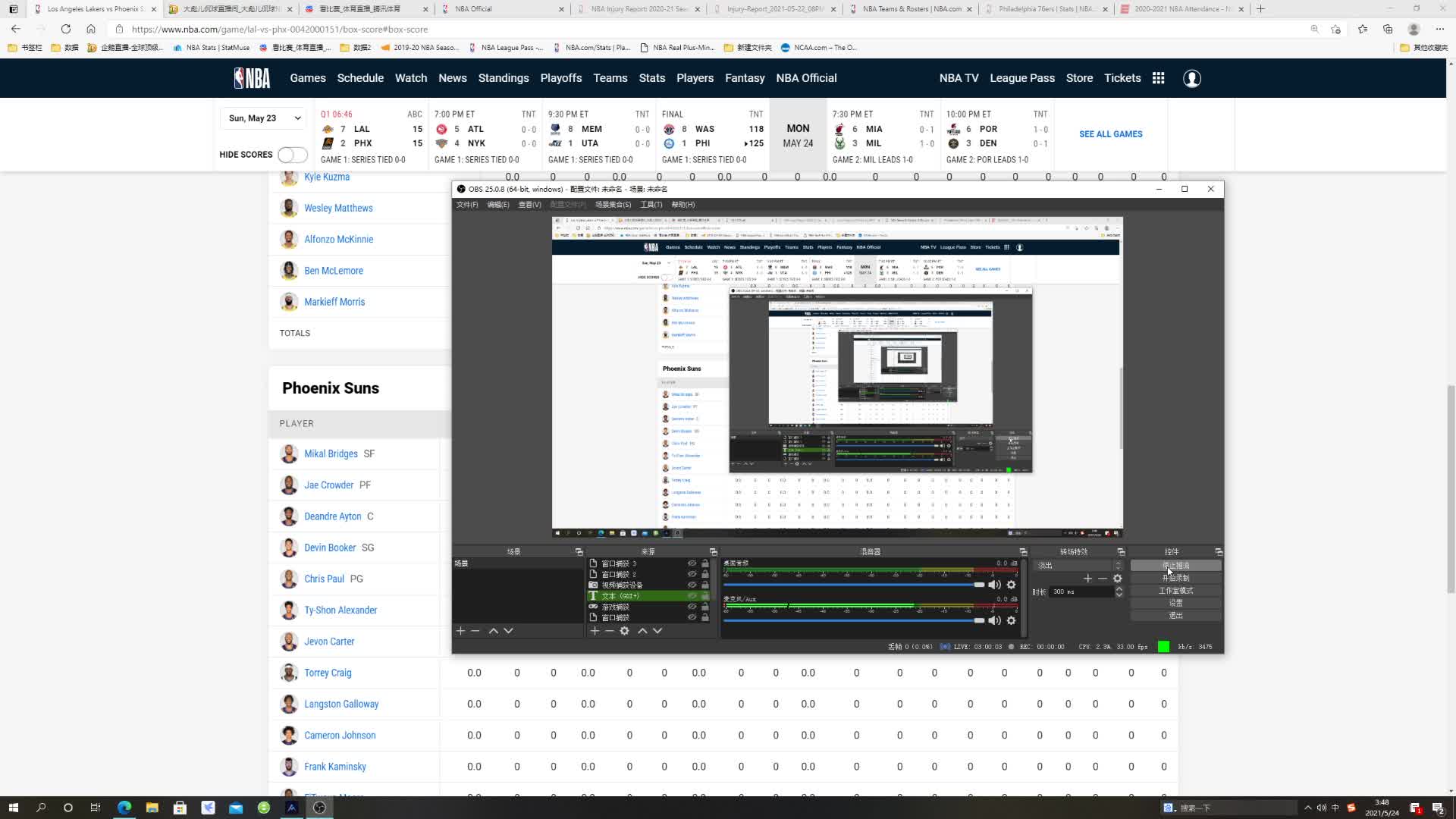The width and height of the screenshot is (1456, 819).
Task: Toggle the Hide Scores switch
Action: (292, 155)
